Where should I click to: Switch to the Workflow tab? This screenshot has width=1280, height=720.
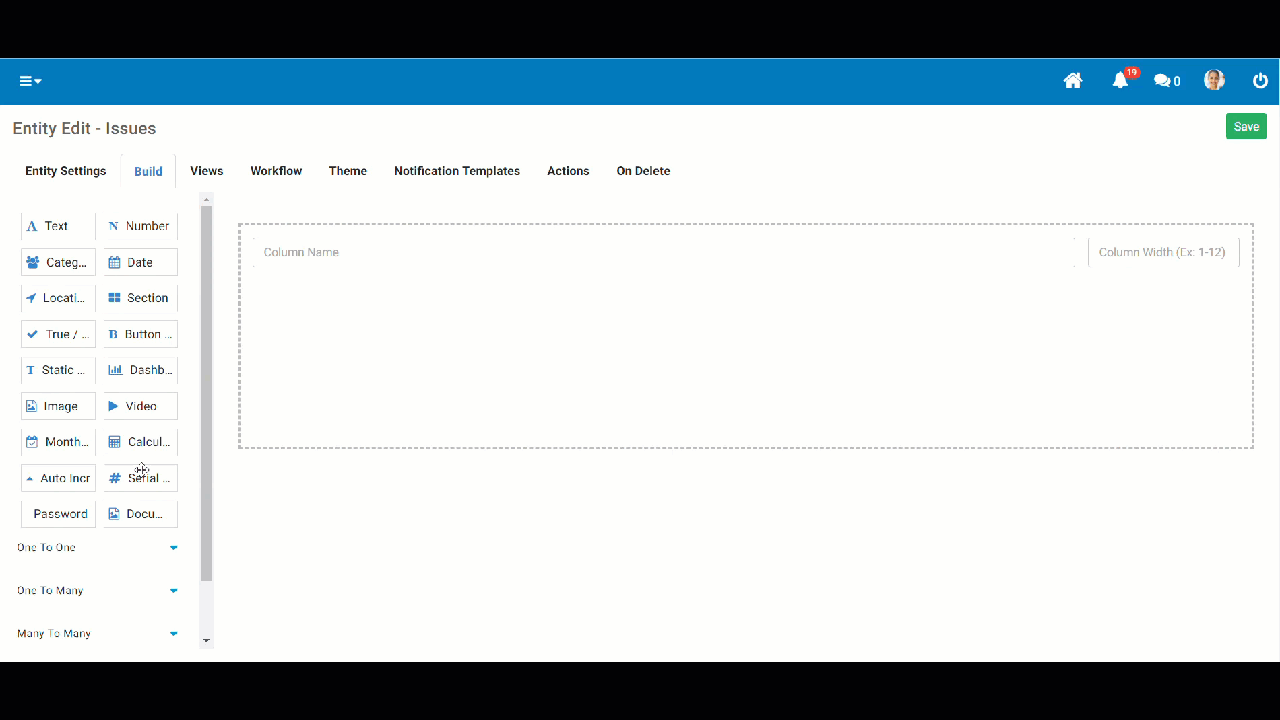pos(276,171)
